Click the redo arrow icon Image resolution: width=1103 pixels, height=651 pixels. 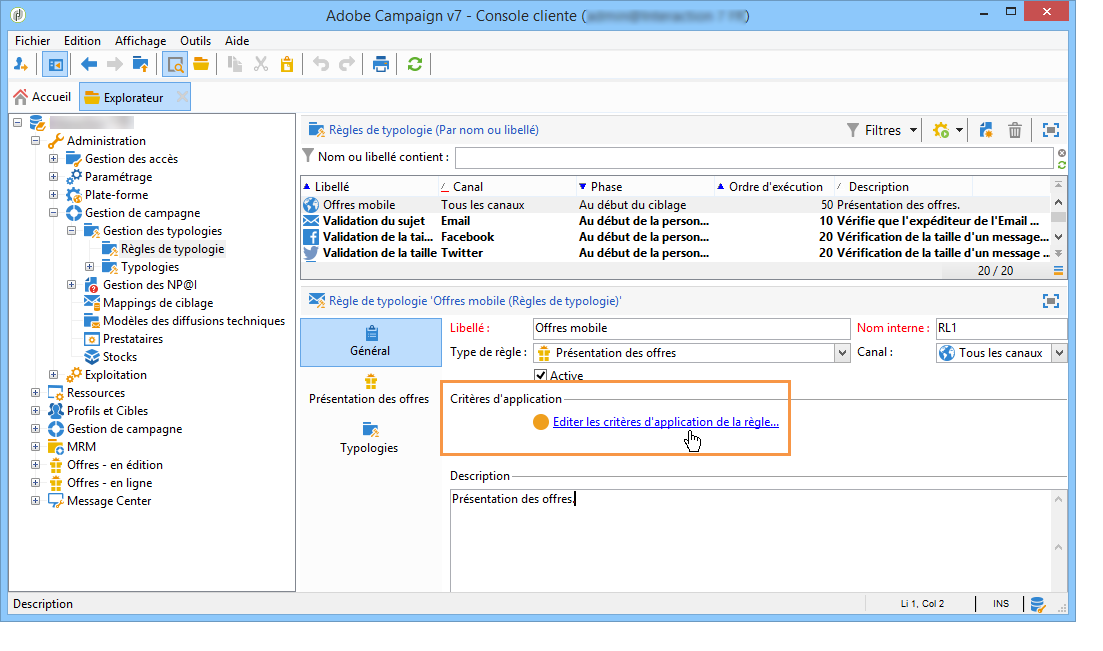point(347,65)
